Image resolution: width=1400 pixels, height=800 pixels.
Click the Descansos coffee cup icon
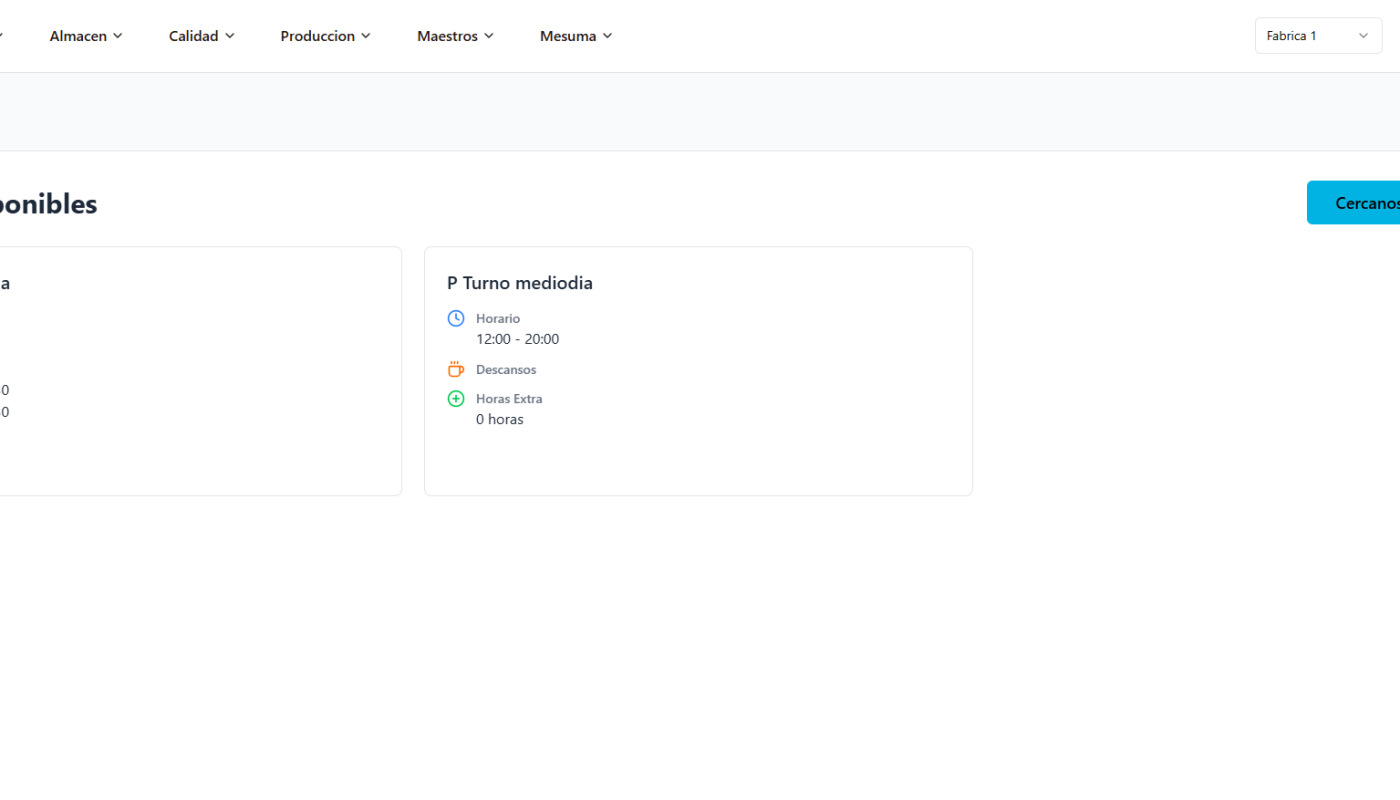pos(456,369)
